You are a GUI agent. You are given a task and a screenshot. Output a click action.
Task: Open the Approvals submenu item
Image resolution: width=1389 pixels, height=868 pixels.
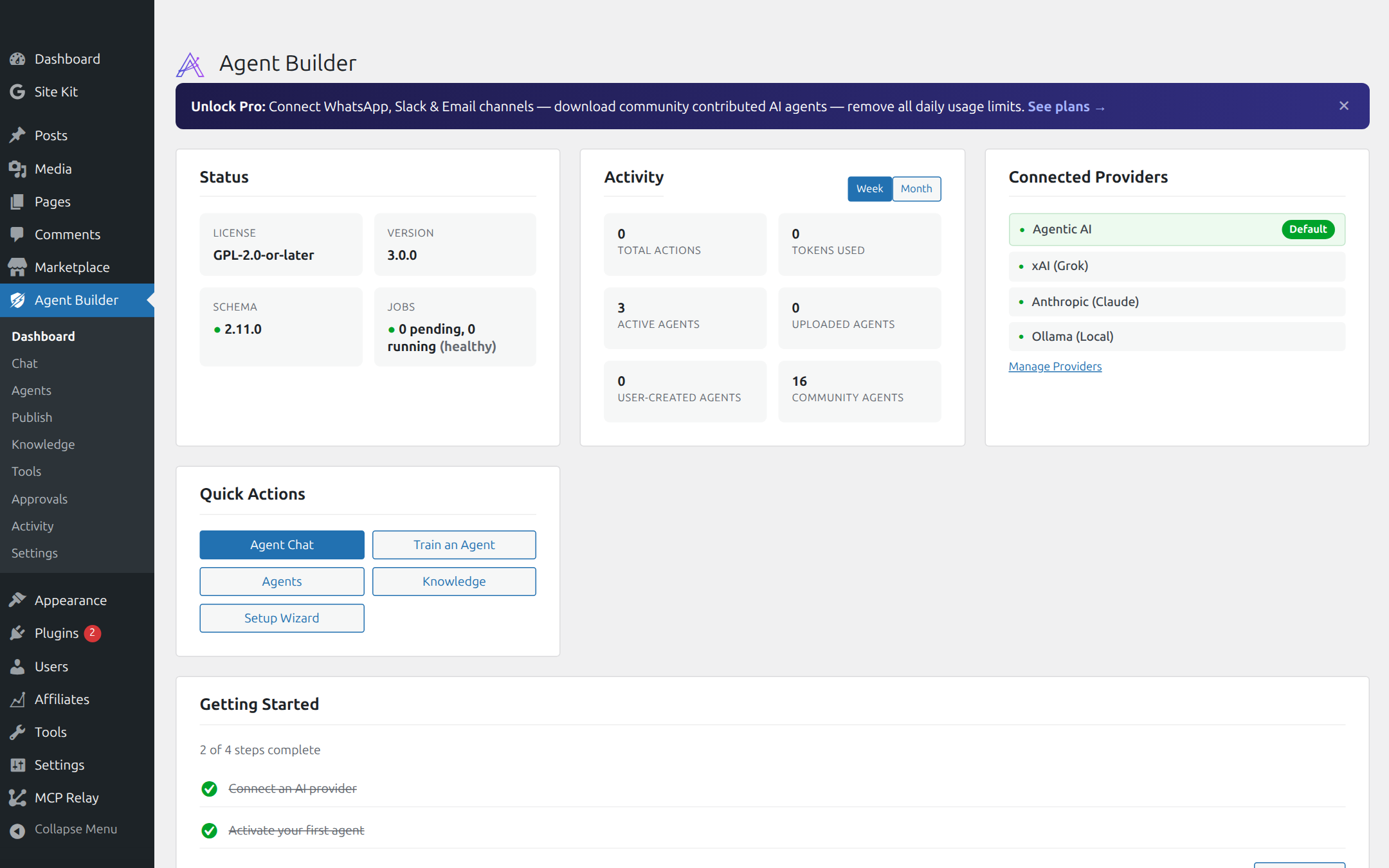(x=39, y=500)
